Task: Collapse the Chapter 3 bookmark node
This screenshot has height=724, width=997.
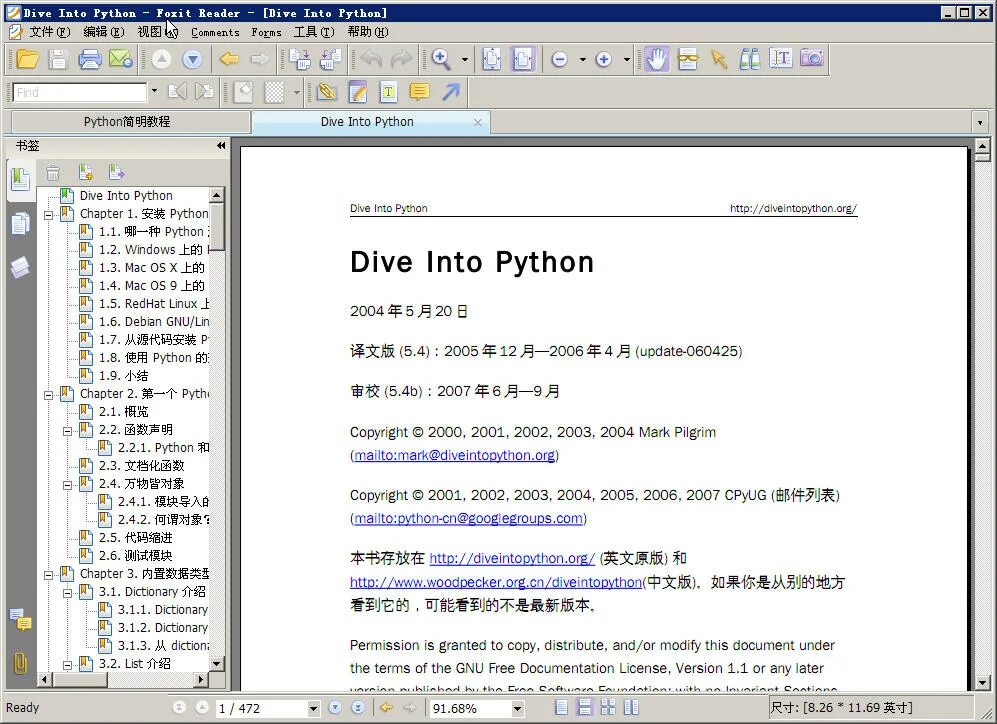Action: [48, 575]
